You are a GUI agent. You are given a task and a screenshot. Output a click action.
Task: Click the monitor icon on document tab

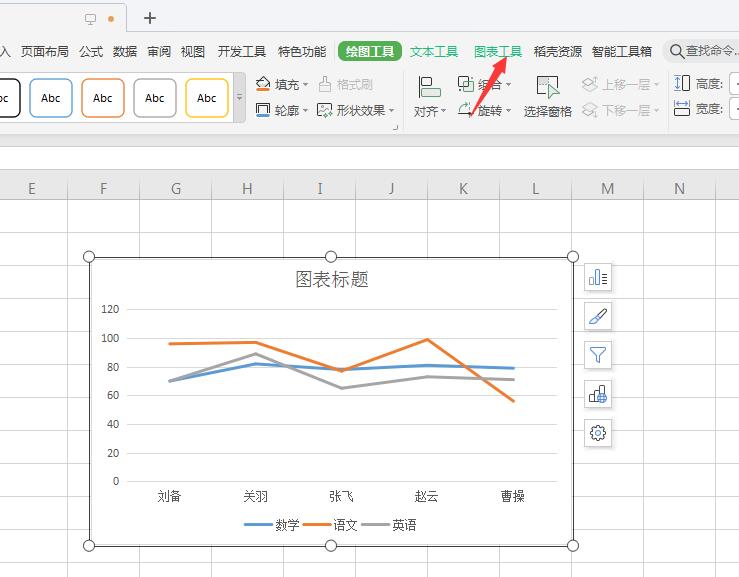point(90,19)
